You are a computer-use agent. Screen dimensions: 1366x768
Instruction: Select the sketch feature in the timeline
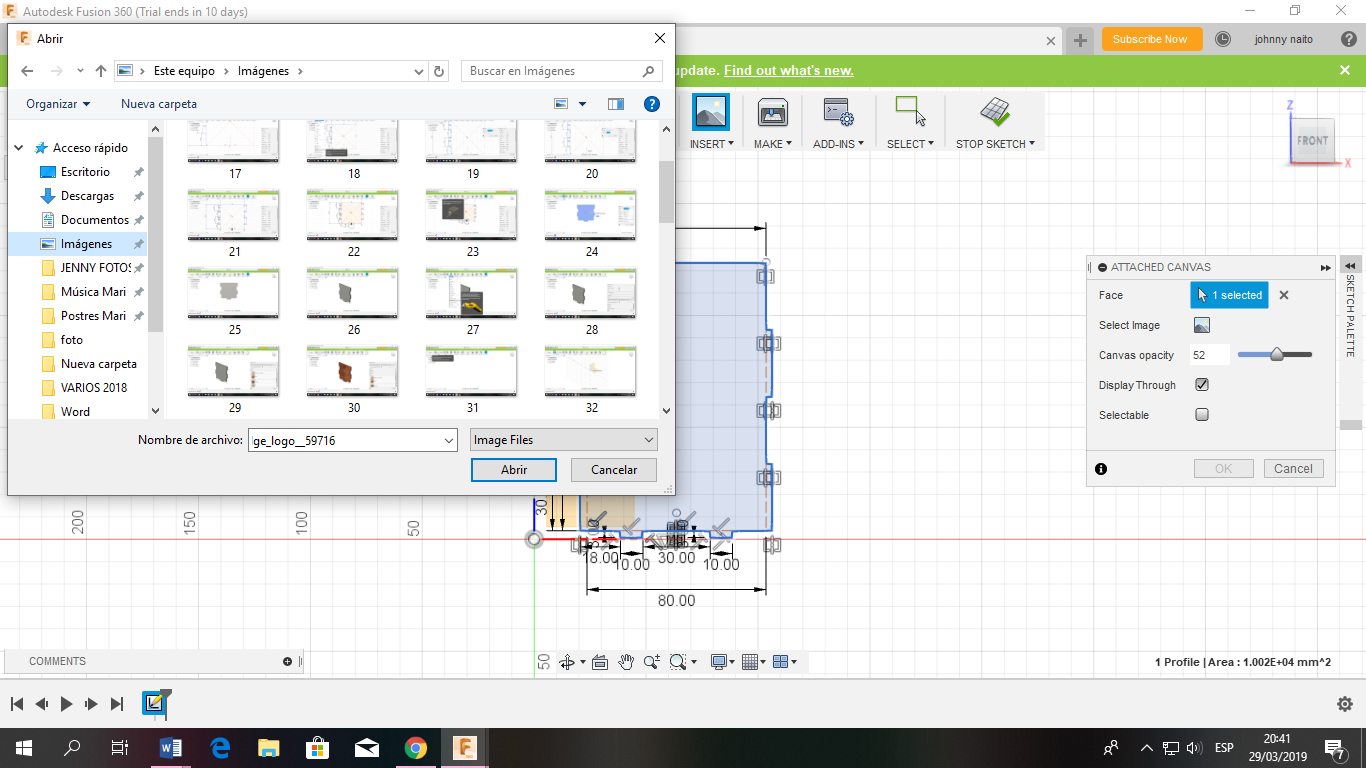pos(154,703)
